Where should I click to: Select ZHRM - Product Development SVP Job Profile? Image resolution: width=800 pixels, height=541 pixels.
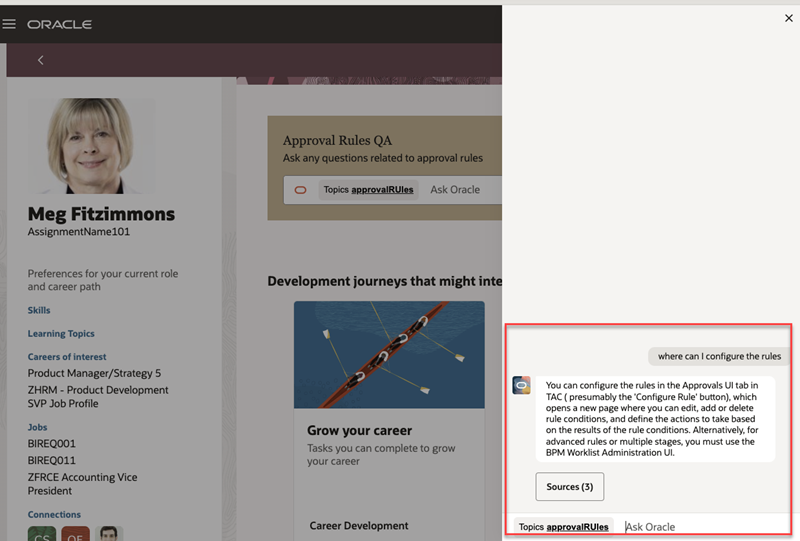(98, 397)
